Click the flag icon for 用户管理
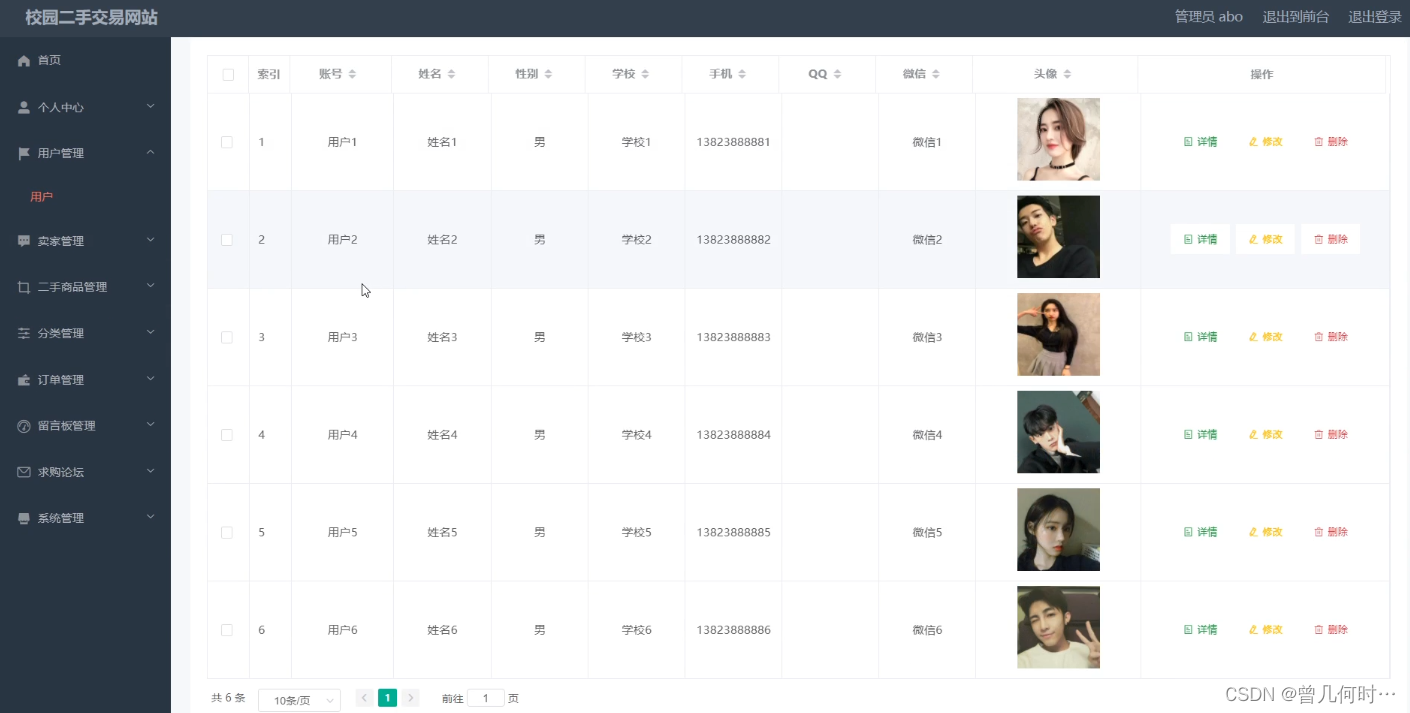 (x=24, y=153)
